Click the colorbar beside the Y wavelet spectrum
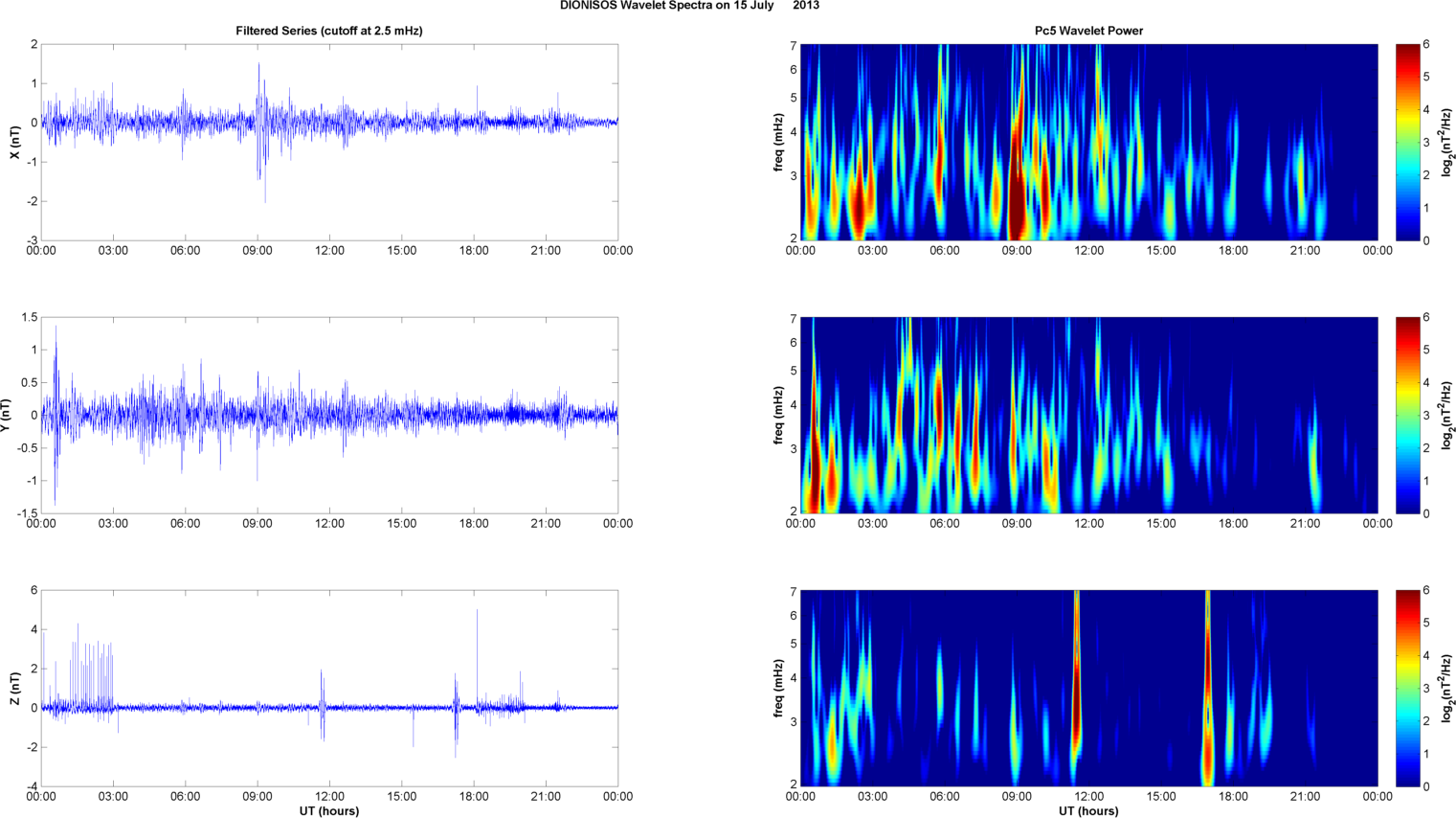This screenshot has height=818, width=1456. pos(1407,415)
